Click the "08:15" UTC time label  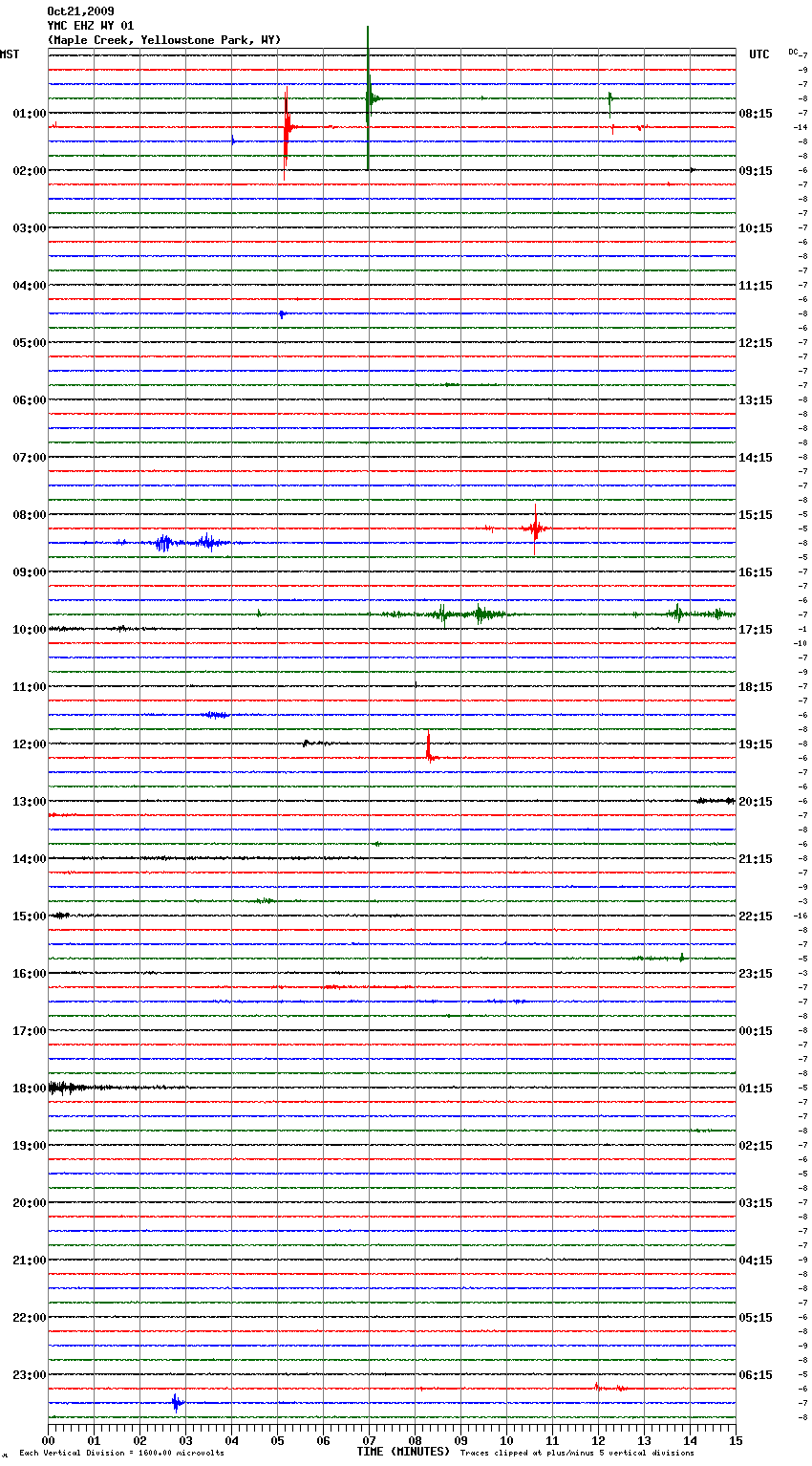[756, 114]
